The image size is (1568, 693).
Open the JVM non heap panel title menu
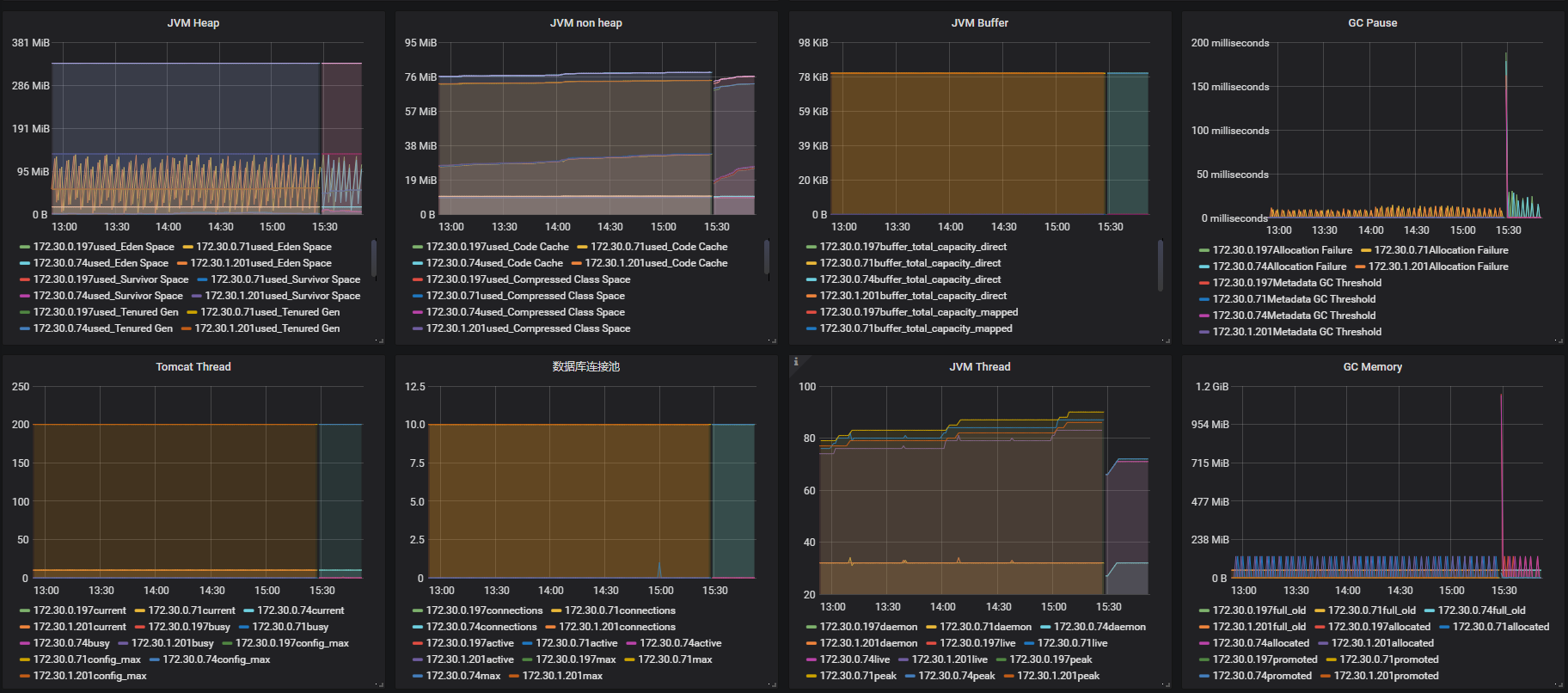(586, 23)
